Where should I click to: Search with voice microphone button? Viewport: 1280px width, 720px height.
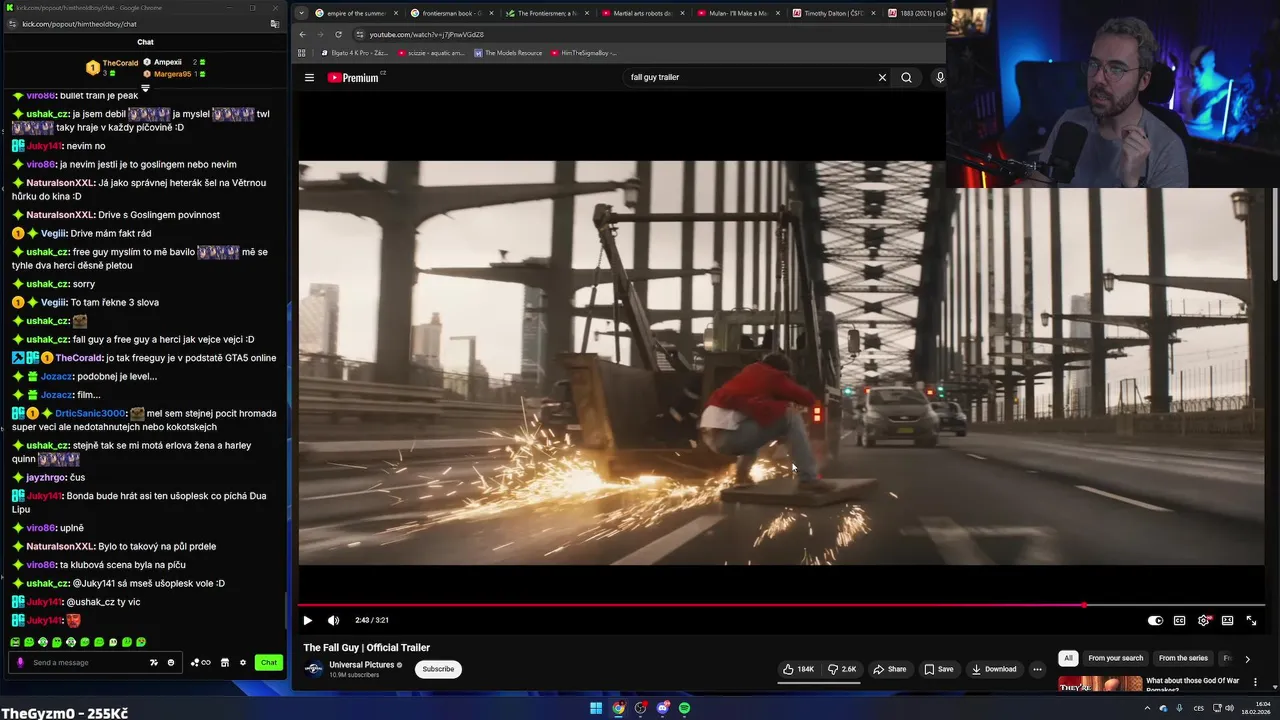point(939,77)
